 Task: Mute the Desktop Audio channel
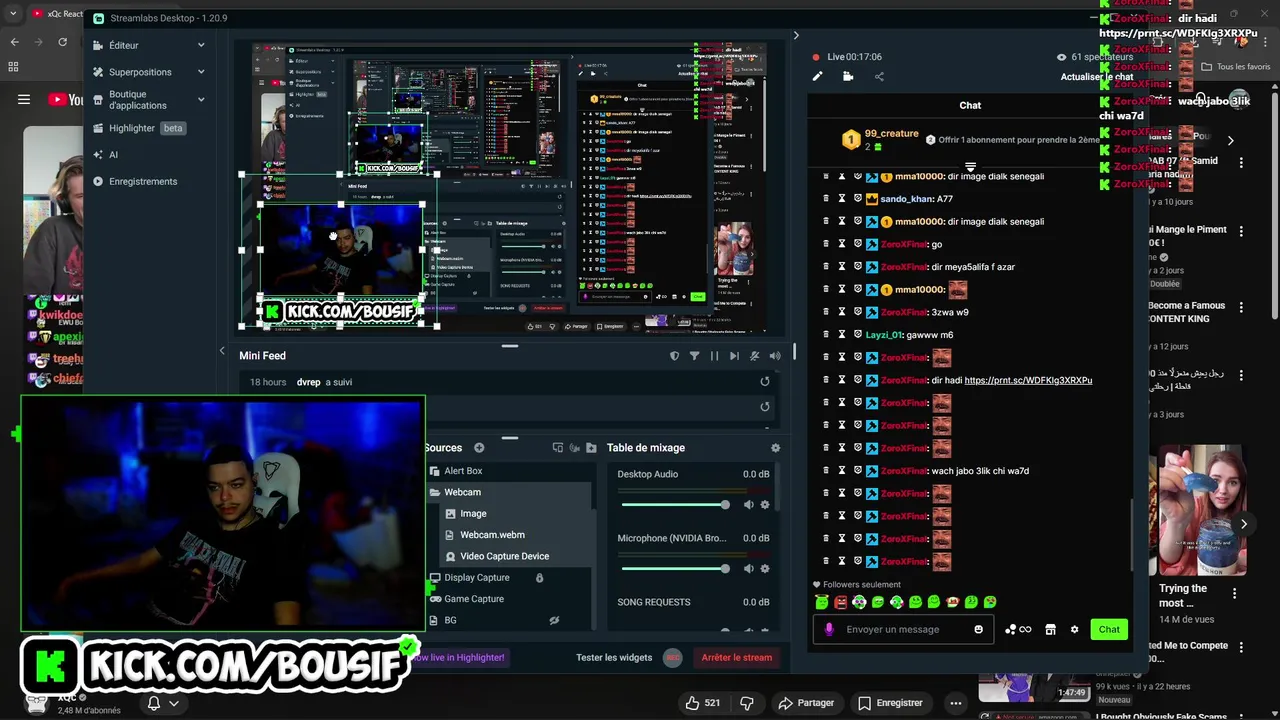coord(748,505)
